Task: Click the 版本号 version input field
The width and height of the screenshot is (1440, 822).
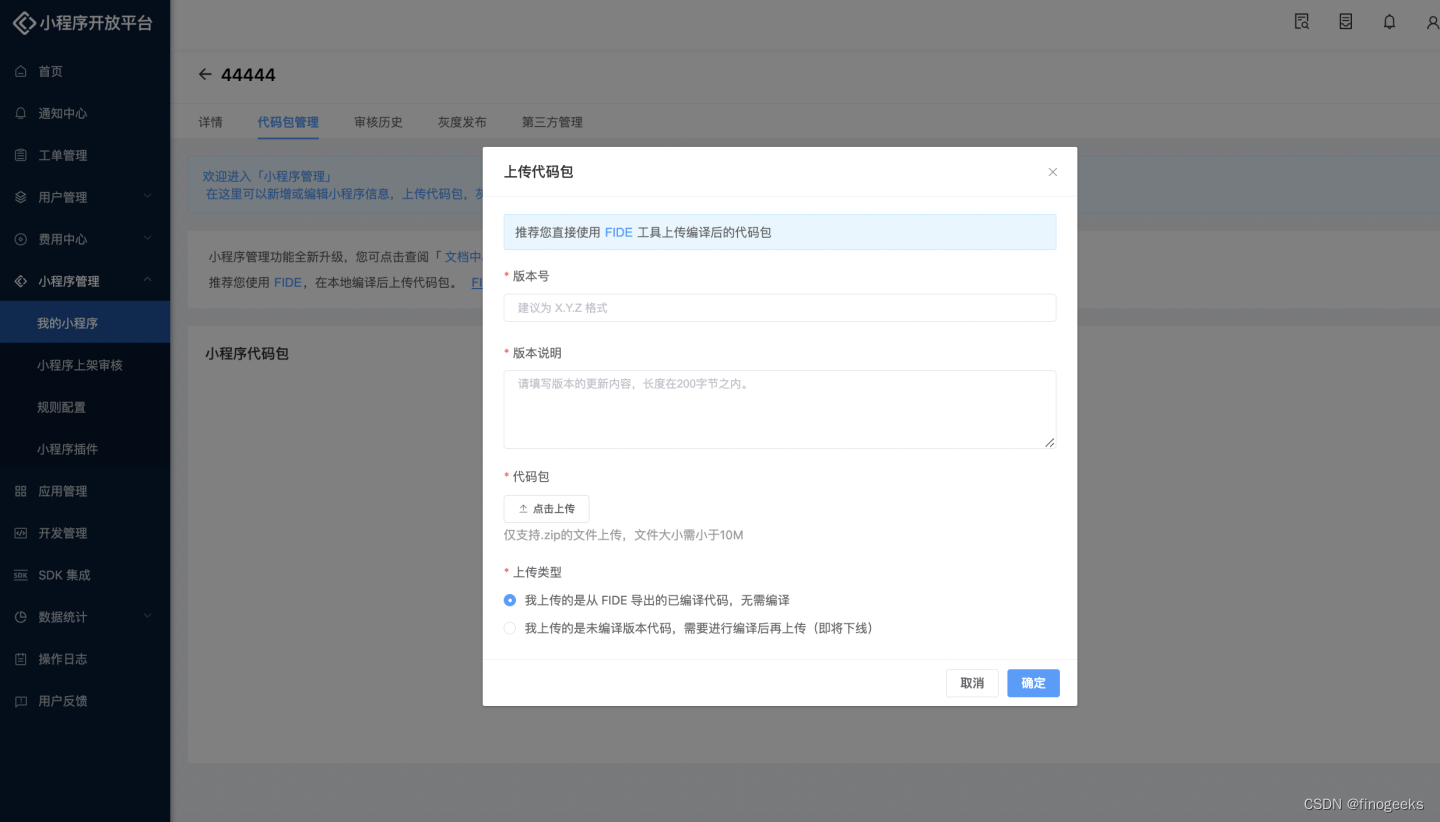Action: pos(780,307)
